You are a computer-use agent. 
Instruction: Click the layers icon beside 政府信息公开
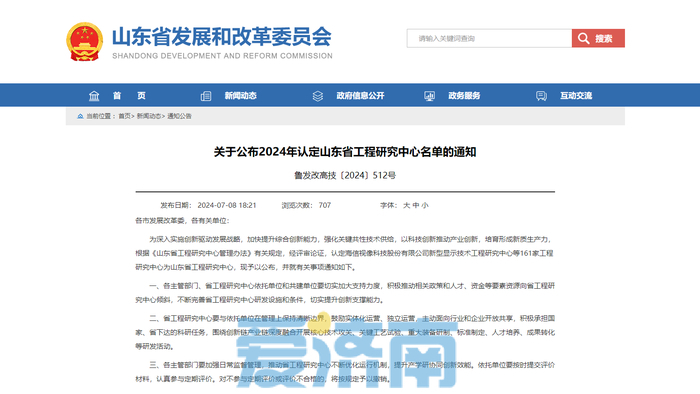[317, 96]
